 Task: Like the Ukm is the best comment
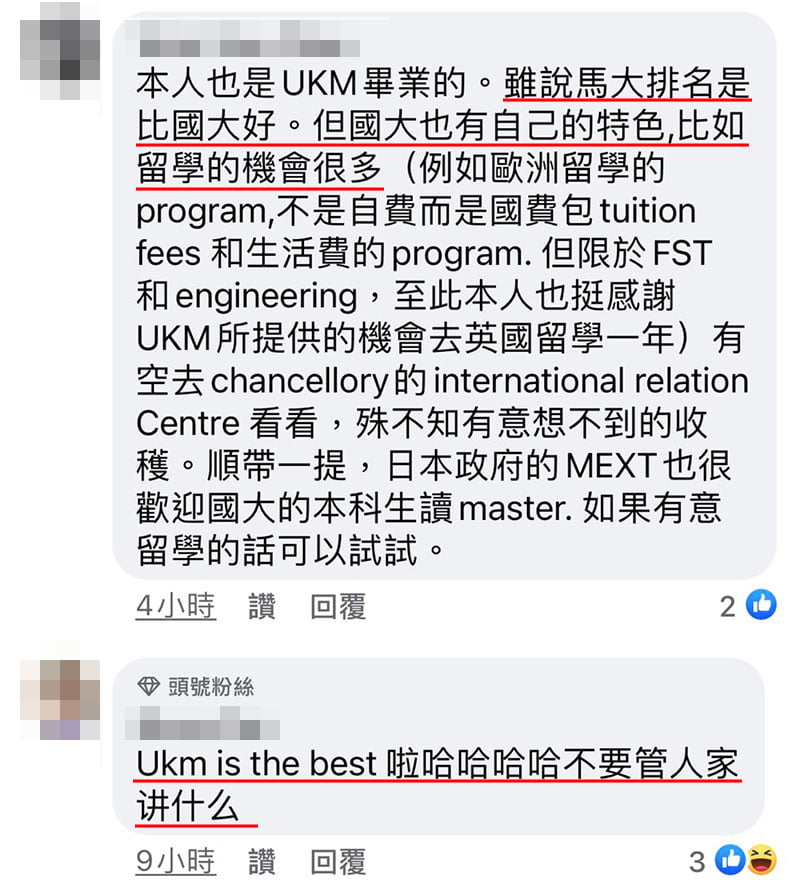coord(262,861)
